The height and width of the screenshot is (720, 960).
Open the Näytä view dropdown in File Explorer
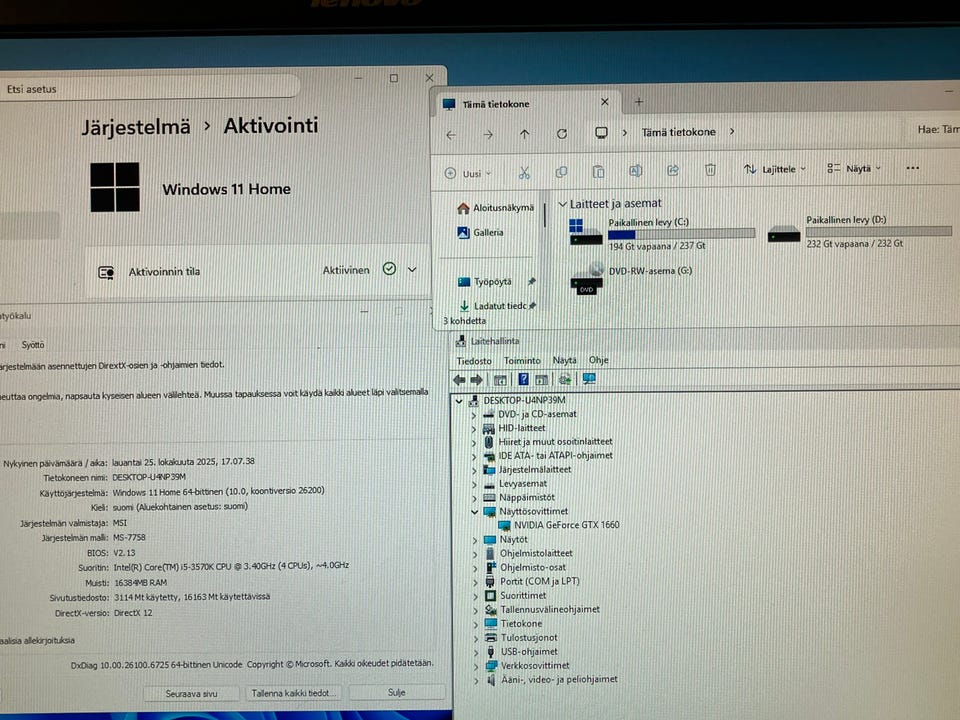[x=854, y=168]
